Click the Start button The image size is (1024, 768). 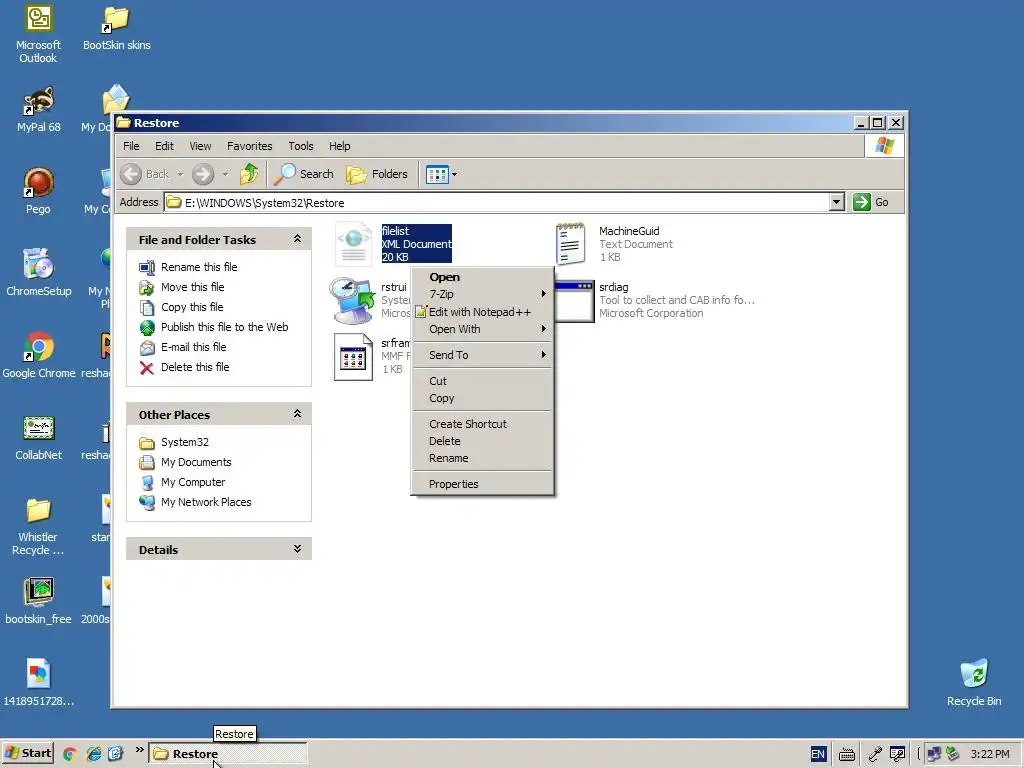[x=27, y=754]
